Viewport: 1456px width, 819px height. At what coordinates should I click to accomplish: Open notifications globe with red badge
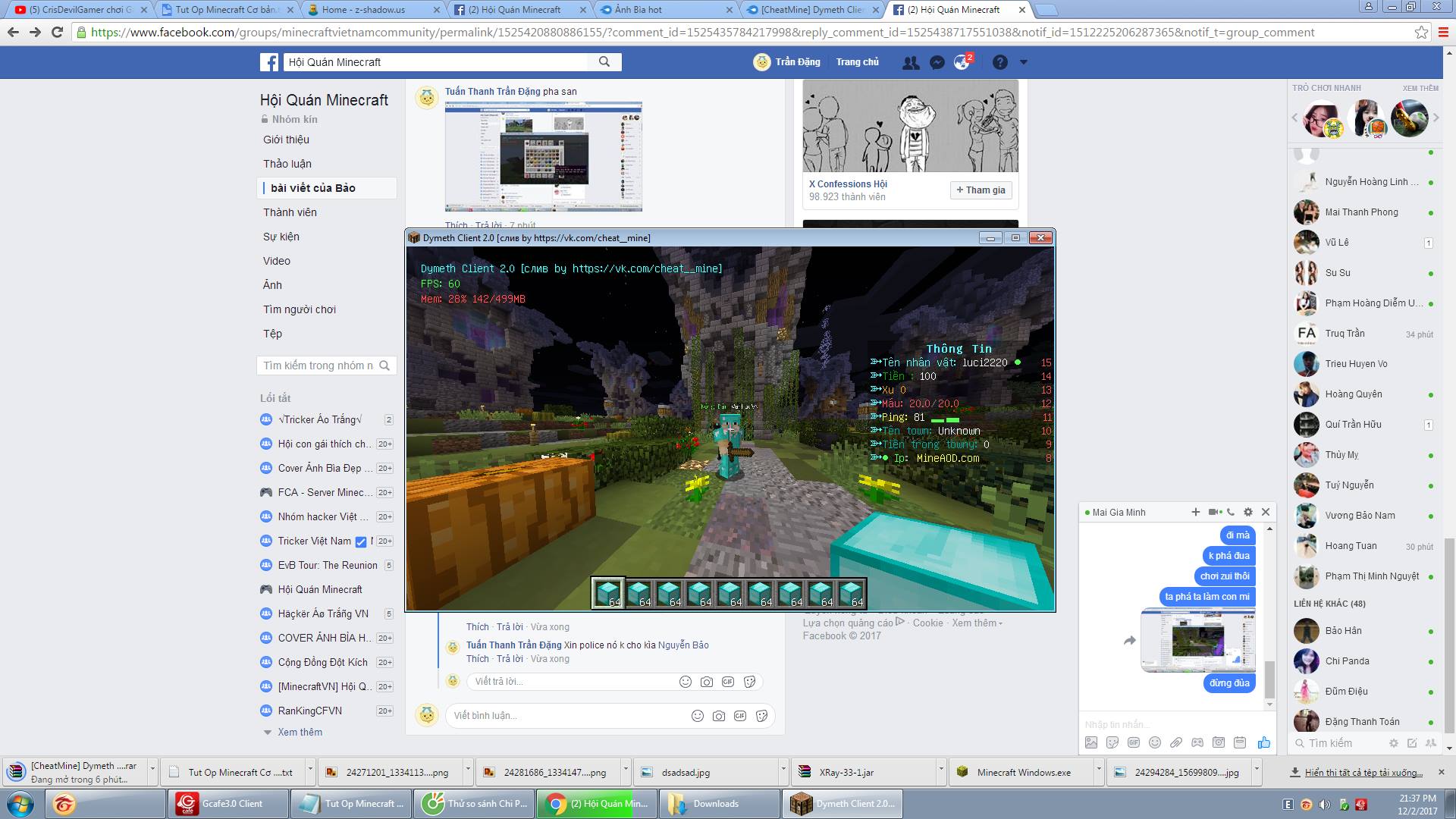pyautogui.click(x=962, y=62)
